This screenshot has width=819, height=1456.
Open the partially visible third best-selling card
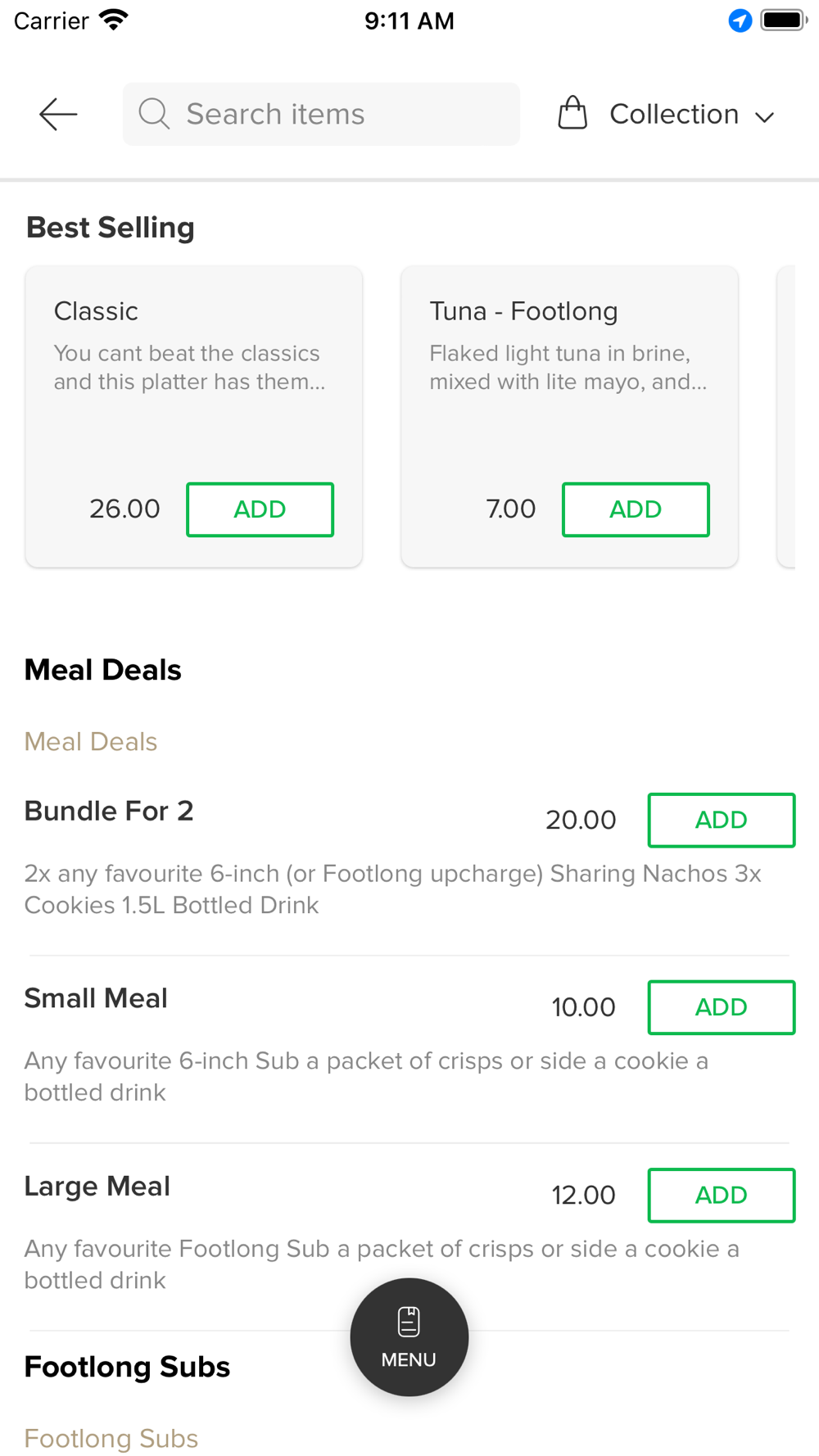(x=786, y=416)
